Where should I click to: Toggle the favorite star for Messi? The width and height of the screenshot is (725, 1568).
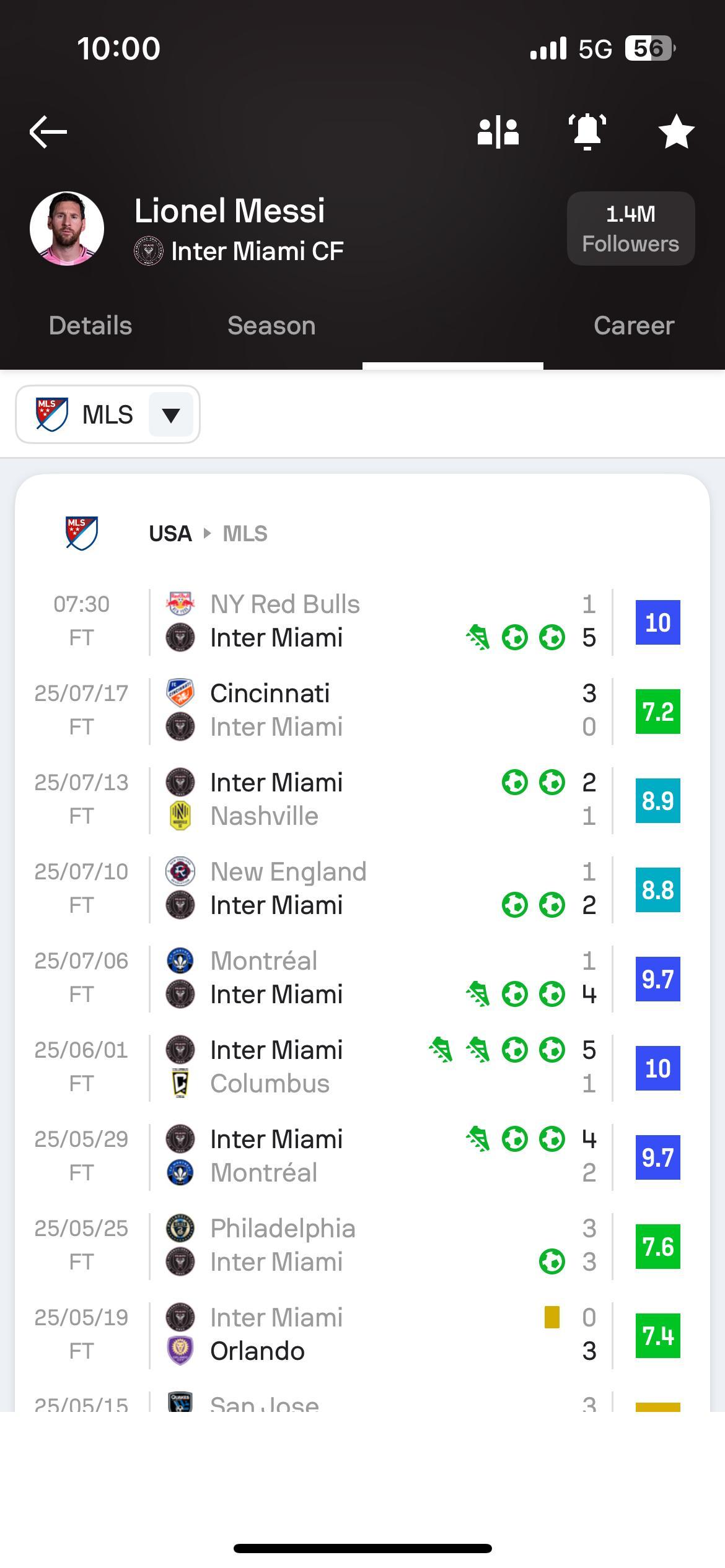pyautogui.click(x=676, y=131)
